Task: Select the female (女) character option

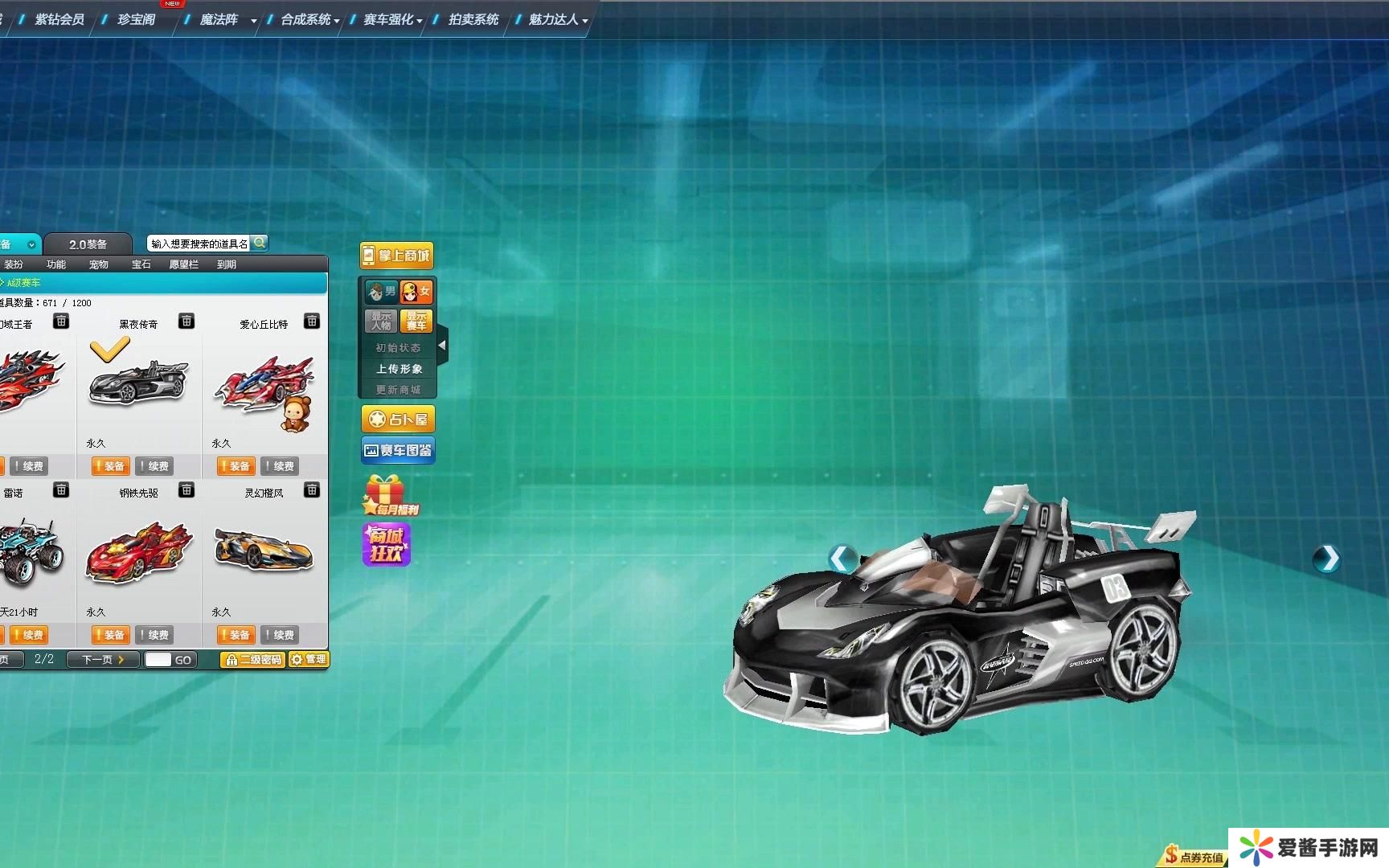Action: (416, 291)
